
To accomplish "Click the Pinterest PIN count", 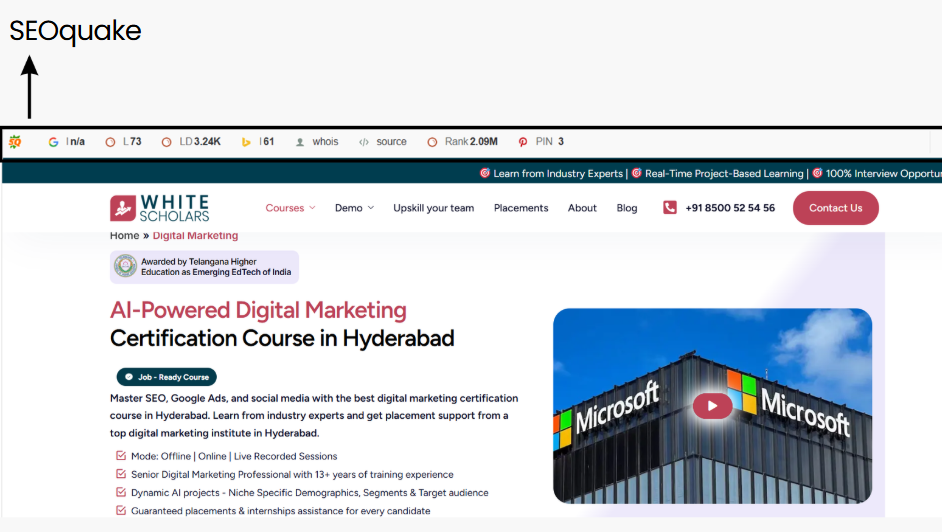I will [541, 142].
